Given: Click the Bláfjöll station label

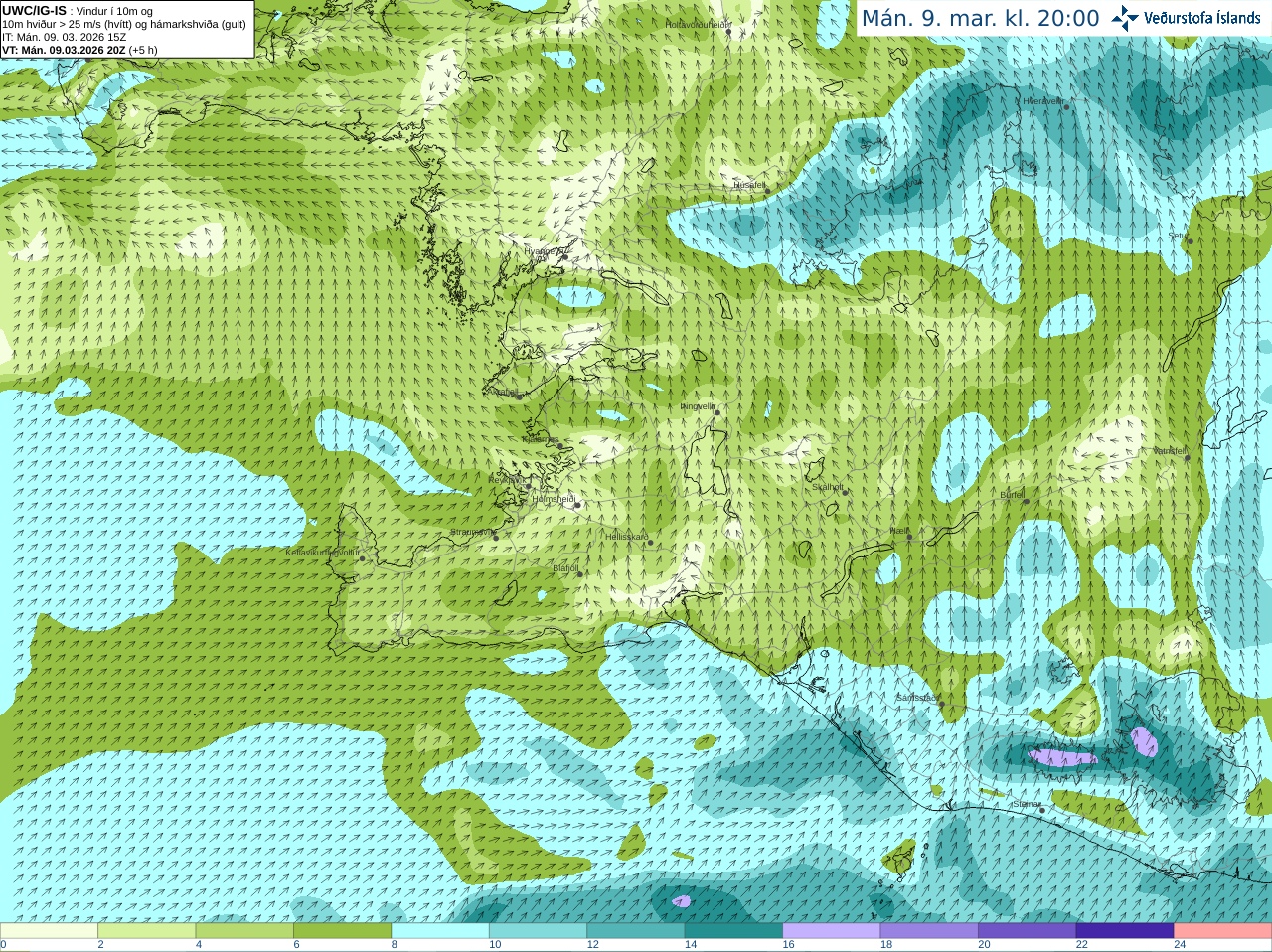Looking at the screenshot, I should [565, 569].
